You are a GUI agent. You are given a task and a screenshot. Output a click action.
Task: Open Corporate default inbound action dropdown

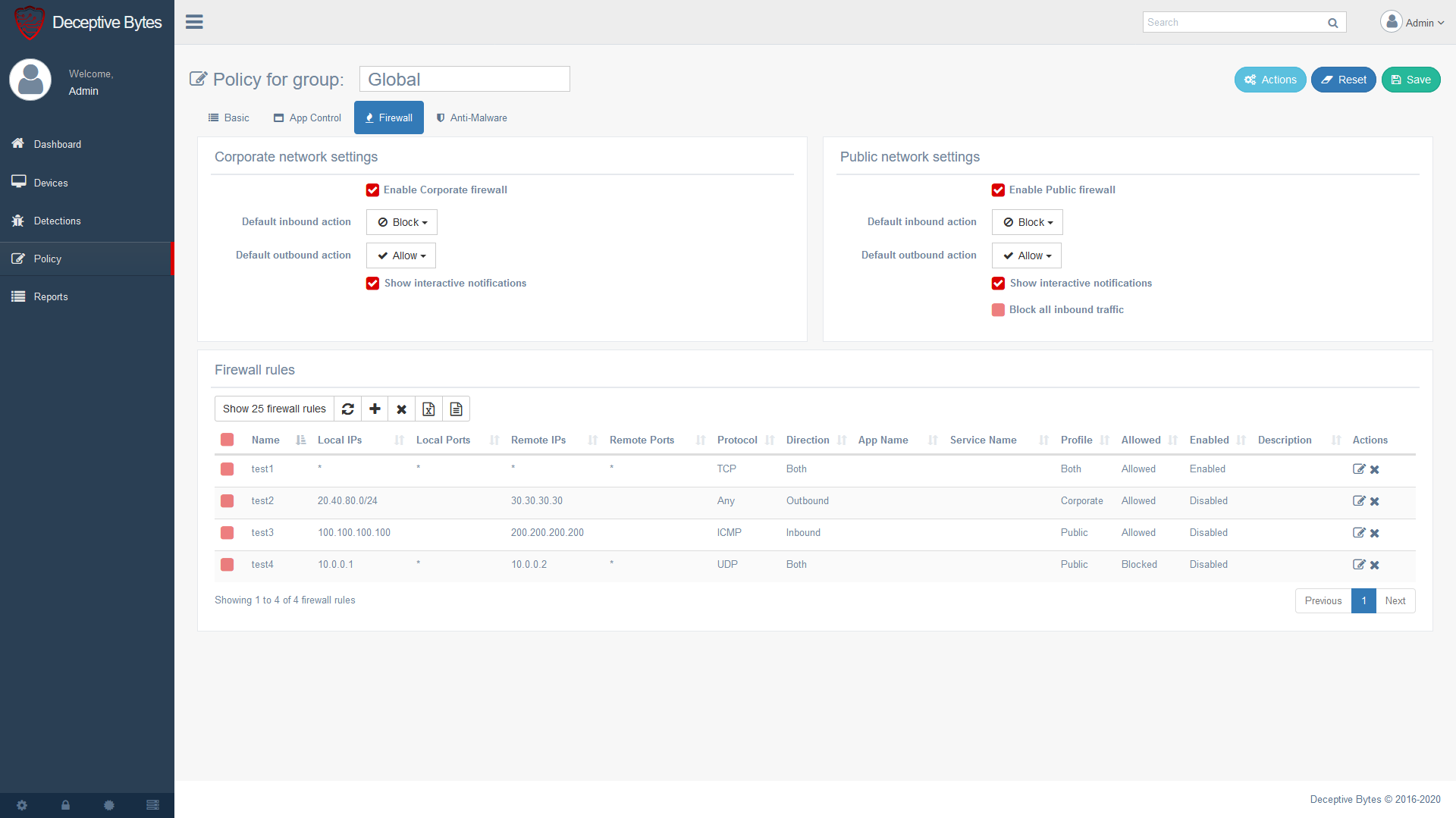tap(402, 222)
